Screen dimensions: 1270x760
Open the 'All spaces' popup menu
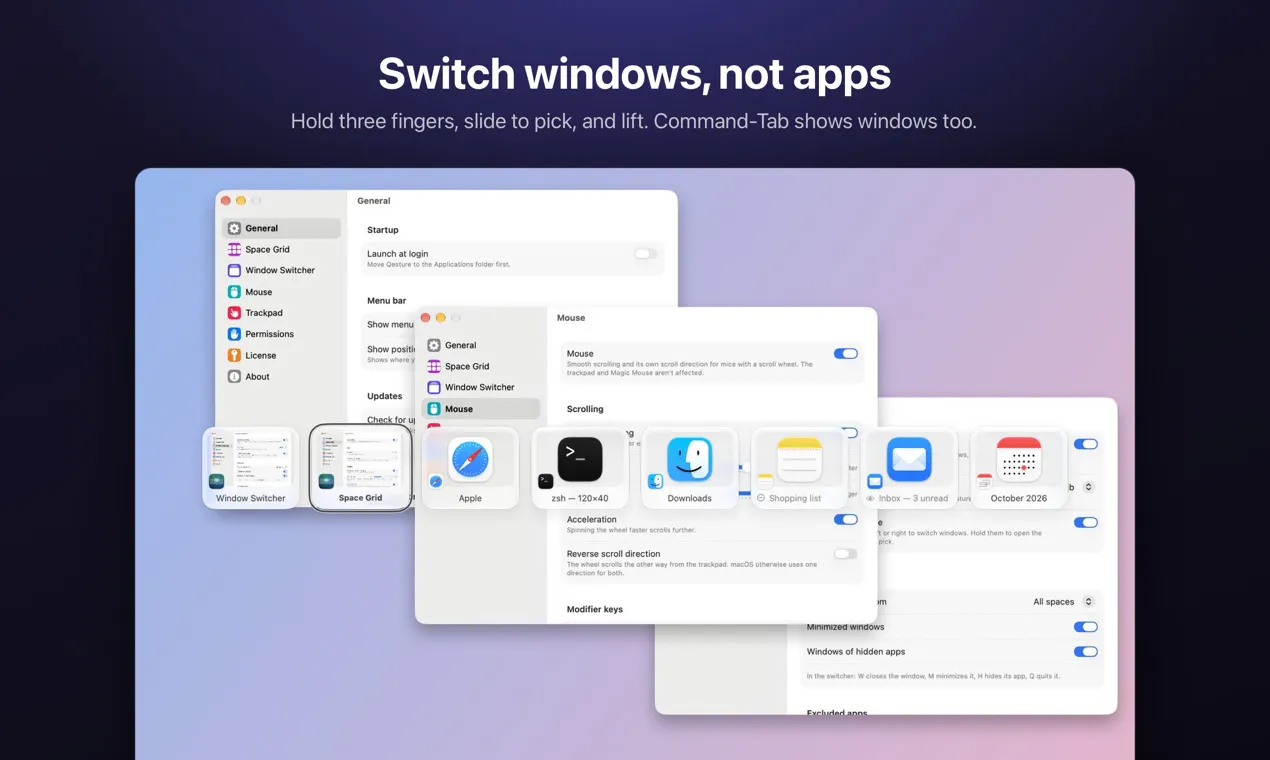(x=1064, y=602)
